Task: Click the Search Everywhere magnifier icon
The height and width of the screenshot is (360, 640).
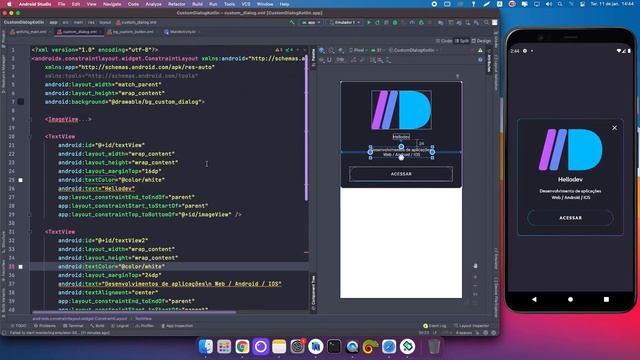Action: click(486, 22)
